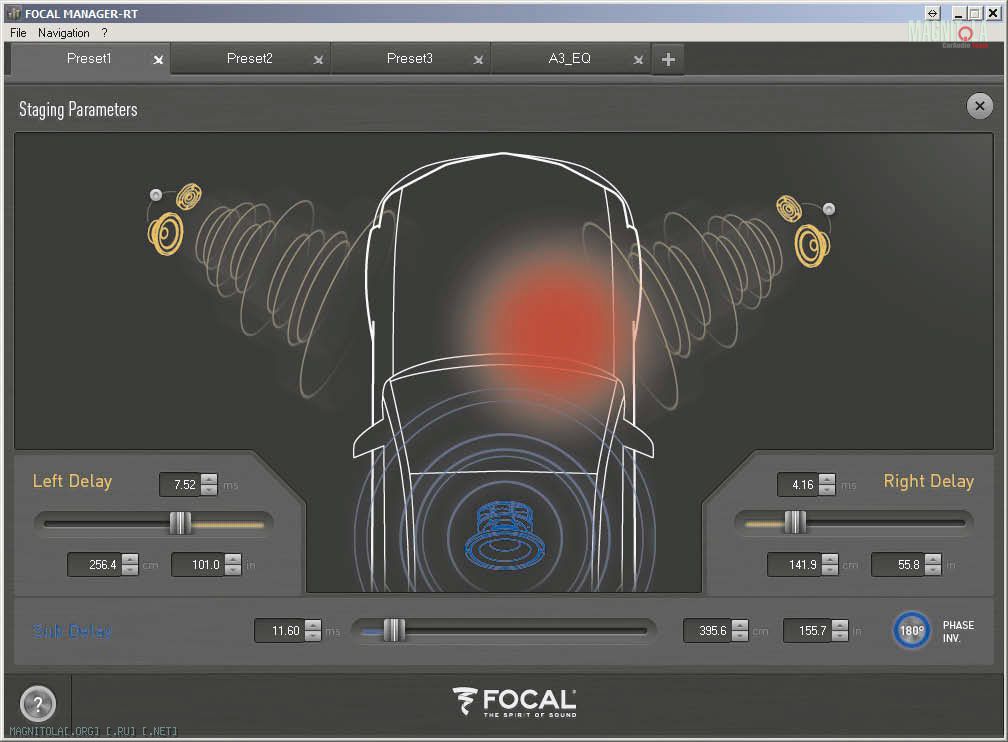Click the Sub Delay ms field showing 11.60
The width and height of the screenshot is (1008, 742).
coord(280,631)
